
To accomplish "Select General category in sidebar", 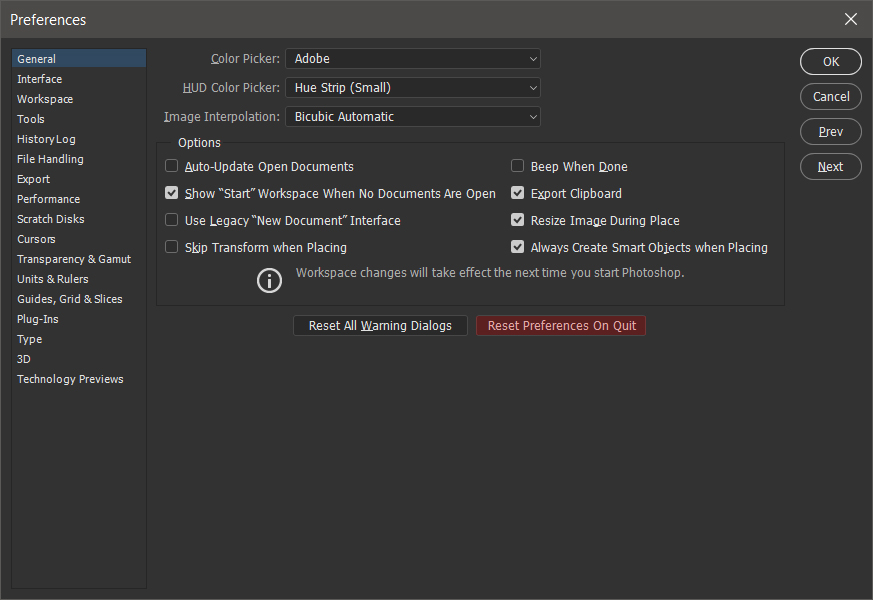I will tap(79, 58).
